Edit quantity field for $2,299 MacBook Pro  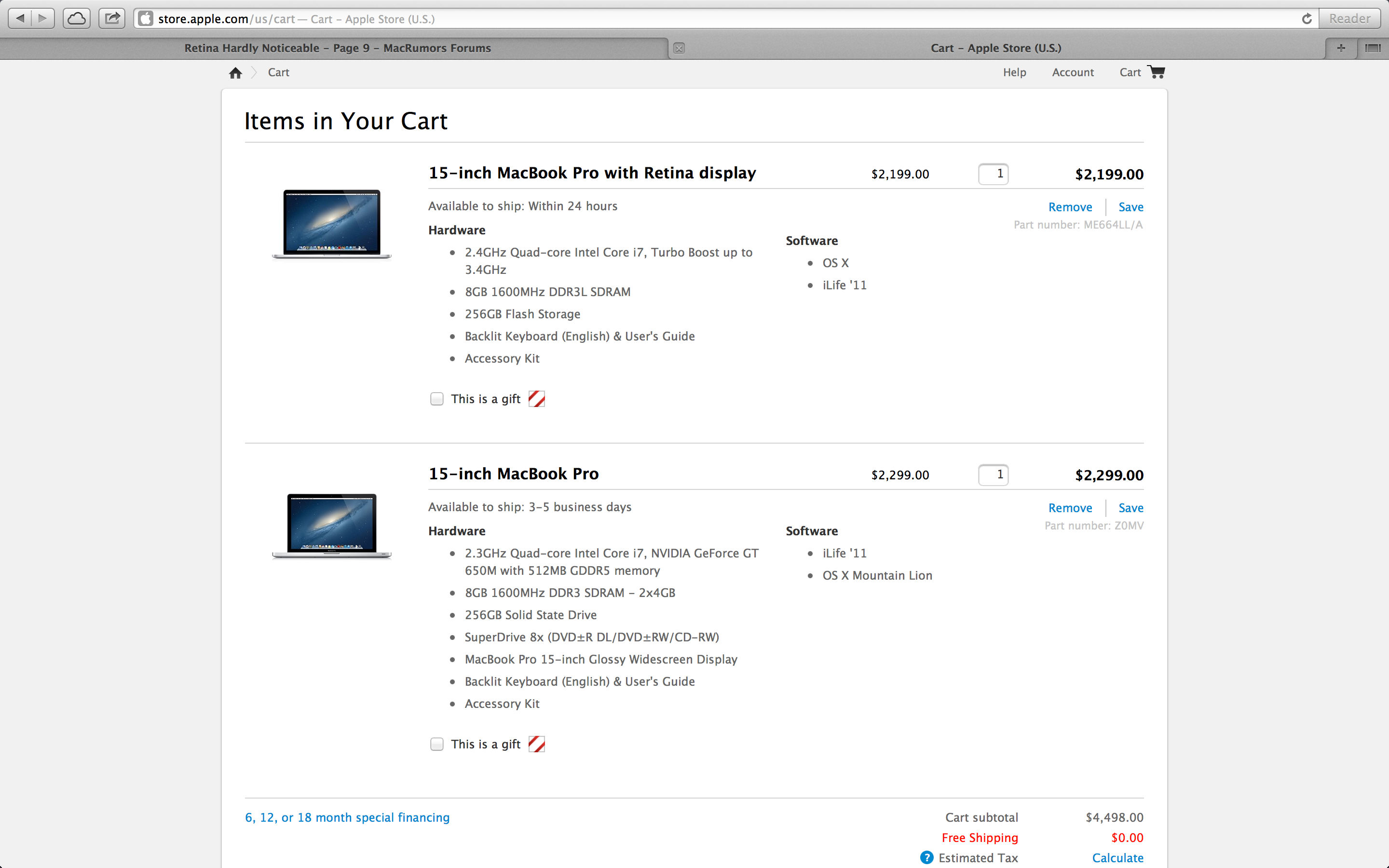(993, 475)
